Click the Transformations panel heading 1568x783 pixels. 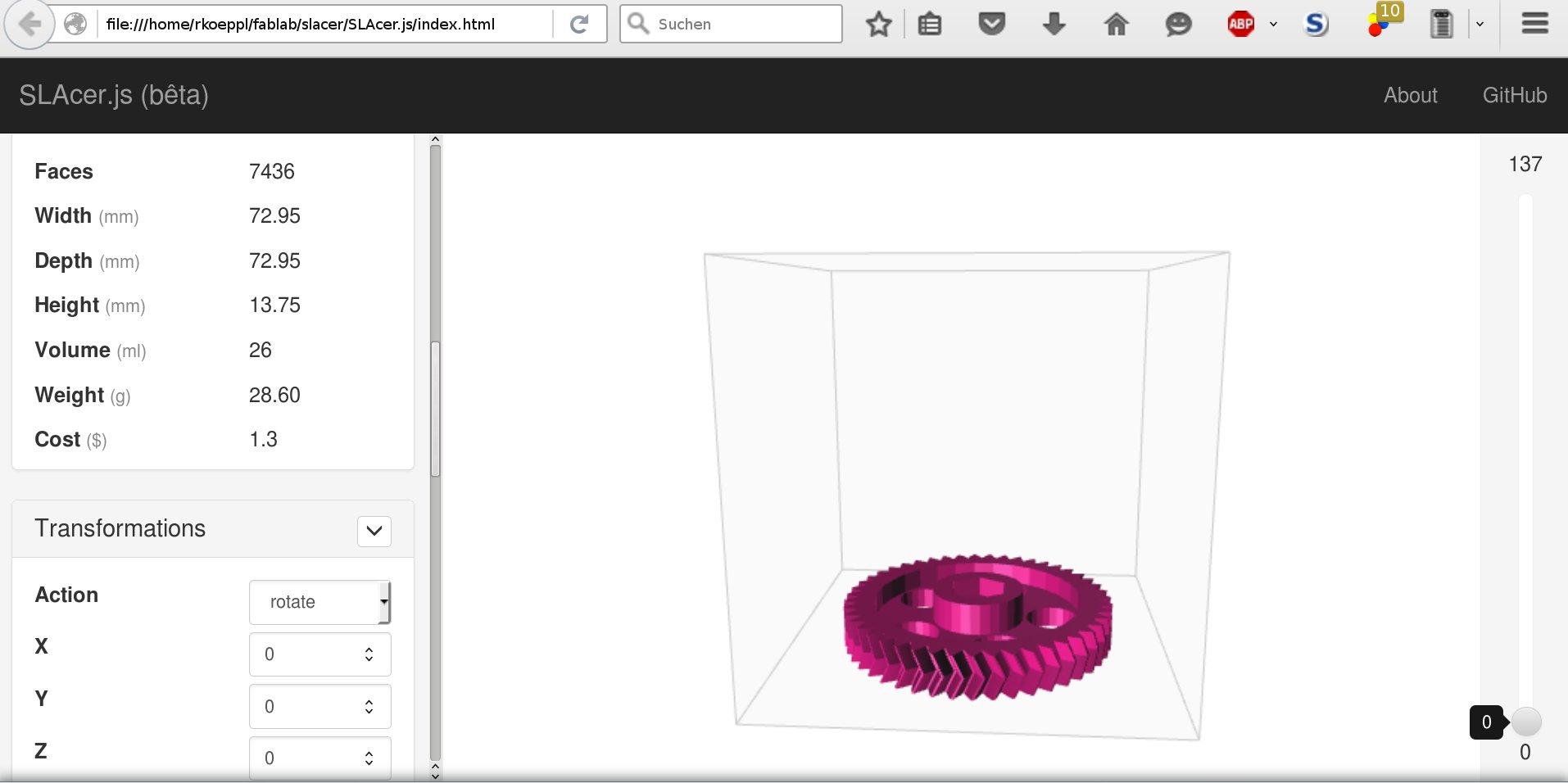pos(120,528)
